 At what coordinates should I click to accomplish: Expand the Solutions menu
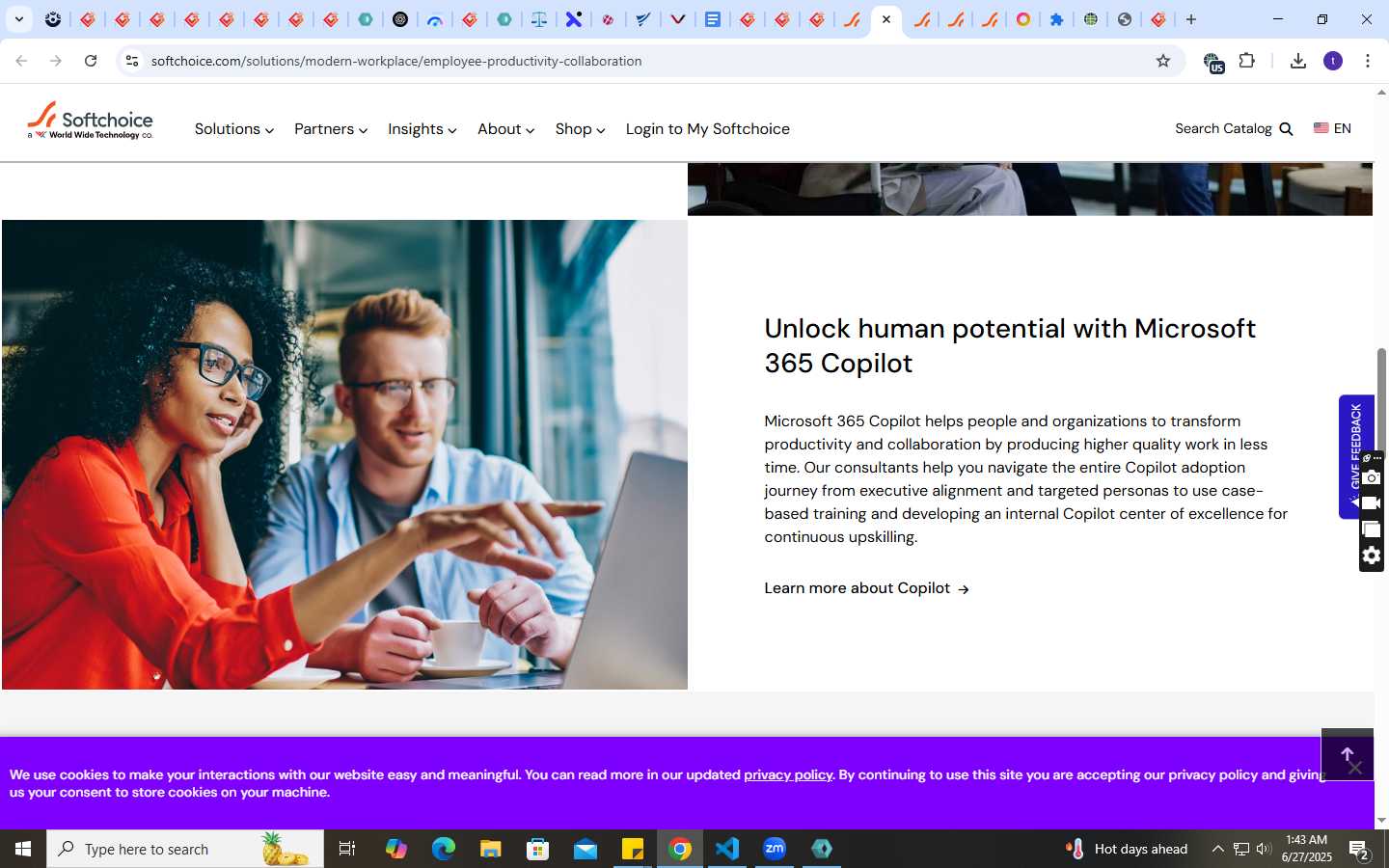[234, 129]
